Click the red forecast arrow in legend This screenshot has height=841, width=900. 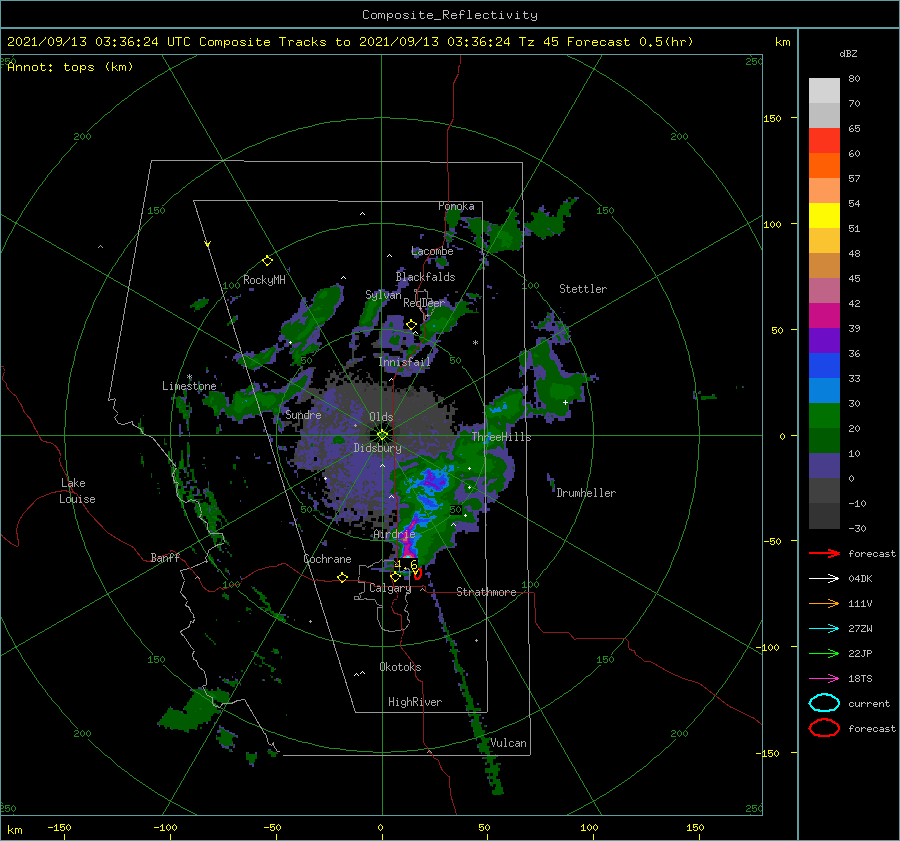tap(824, 553)
